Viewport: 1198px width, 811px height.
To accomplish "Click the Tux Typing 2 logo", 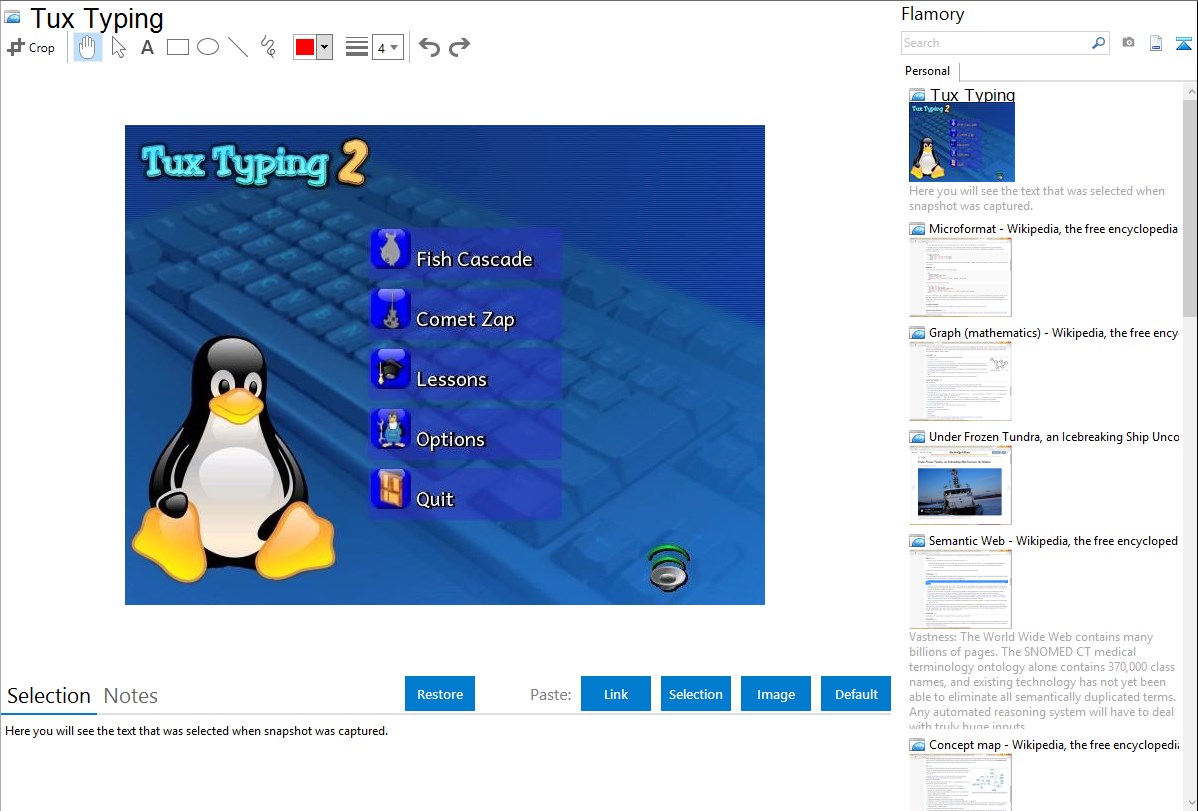I will coord(254,163).
